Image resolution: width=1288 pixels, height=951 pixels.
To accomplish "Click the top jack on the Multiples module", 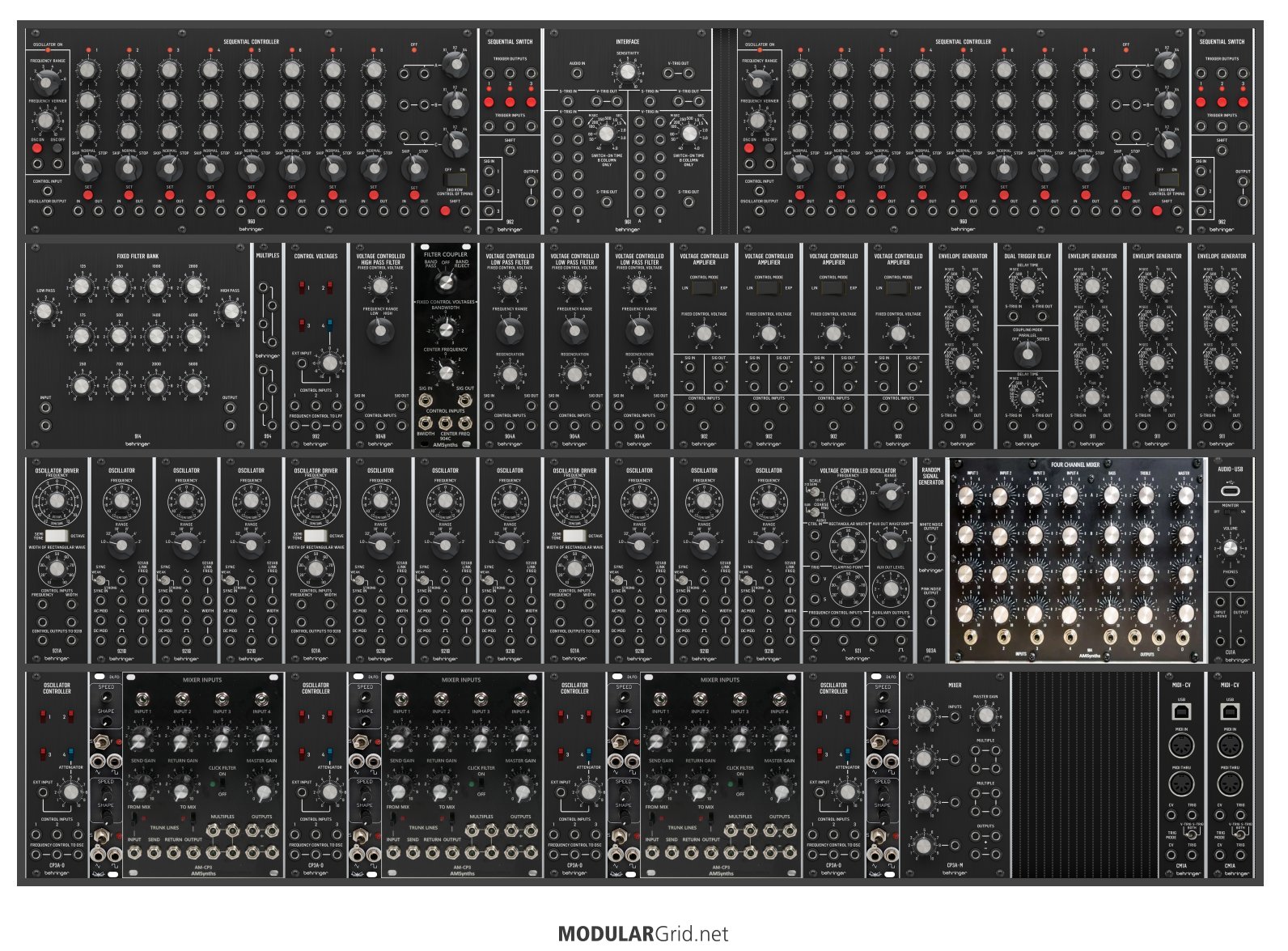I will [x=262, y=287].
